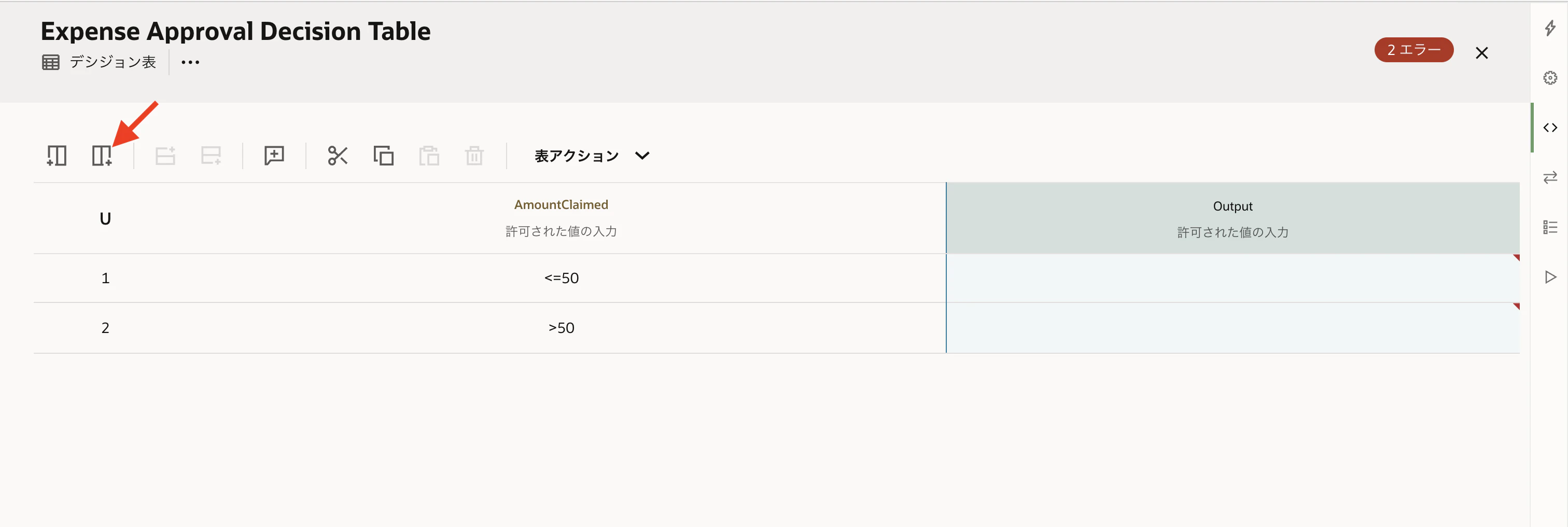
Task: Click the copy icon in toolbar
Action: pyautogui.click(x=384, y=156)
